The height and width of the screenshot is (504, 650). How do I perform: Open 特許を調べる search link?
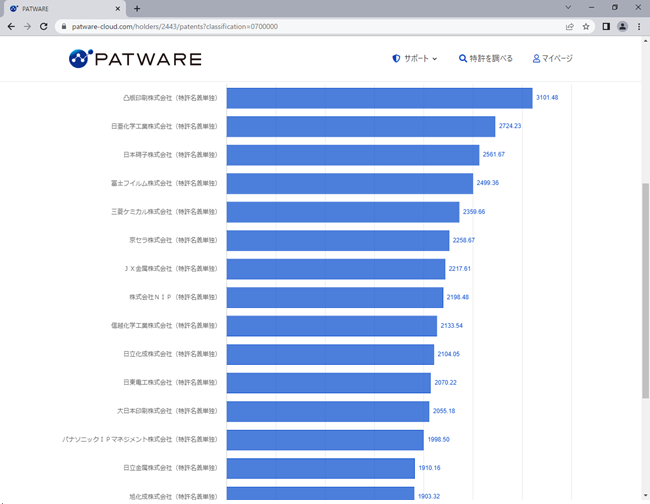point(486,59)
